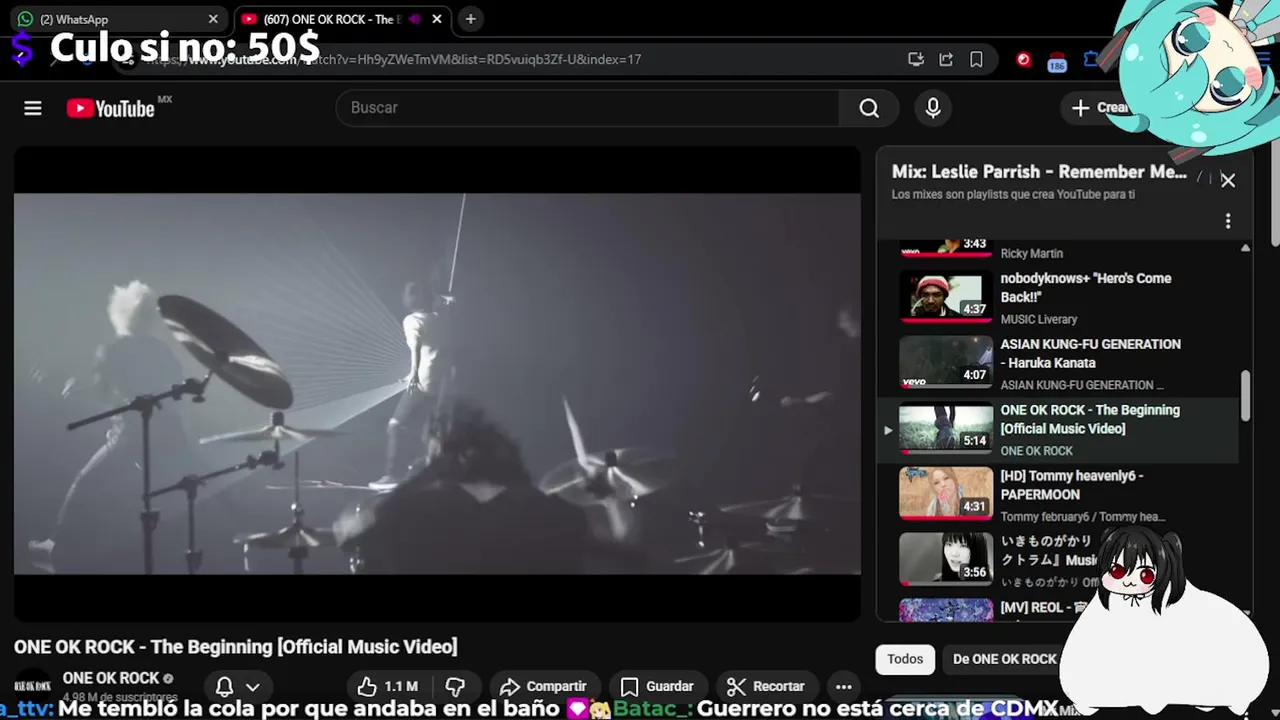This screenshot has height=720, width=1280.
Task: Open the YouTube hamburger guide menu
Action: (33, 108)
